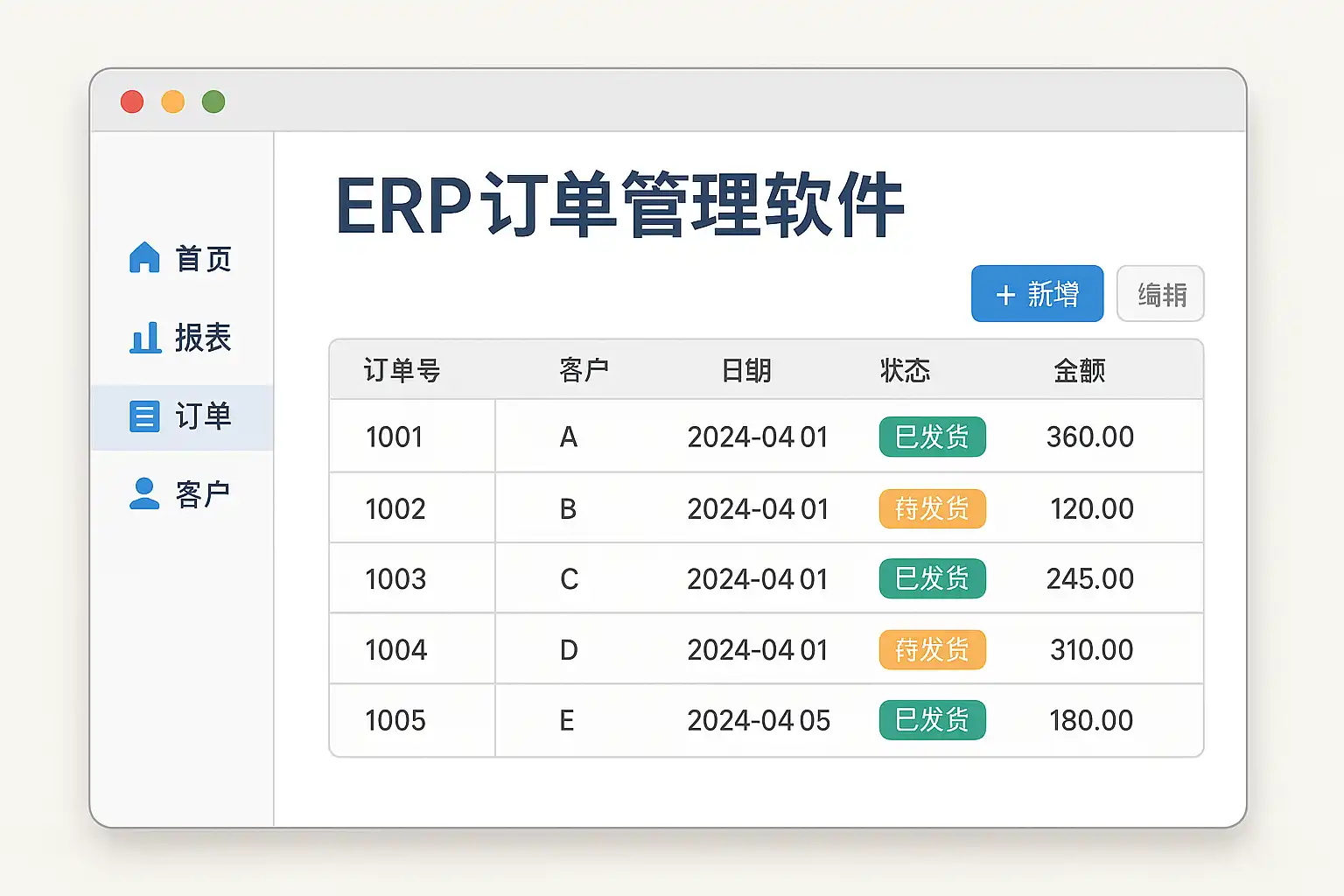
Task: Click the amount 245.00
Action: coord(1090,578)
